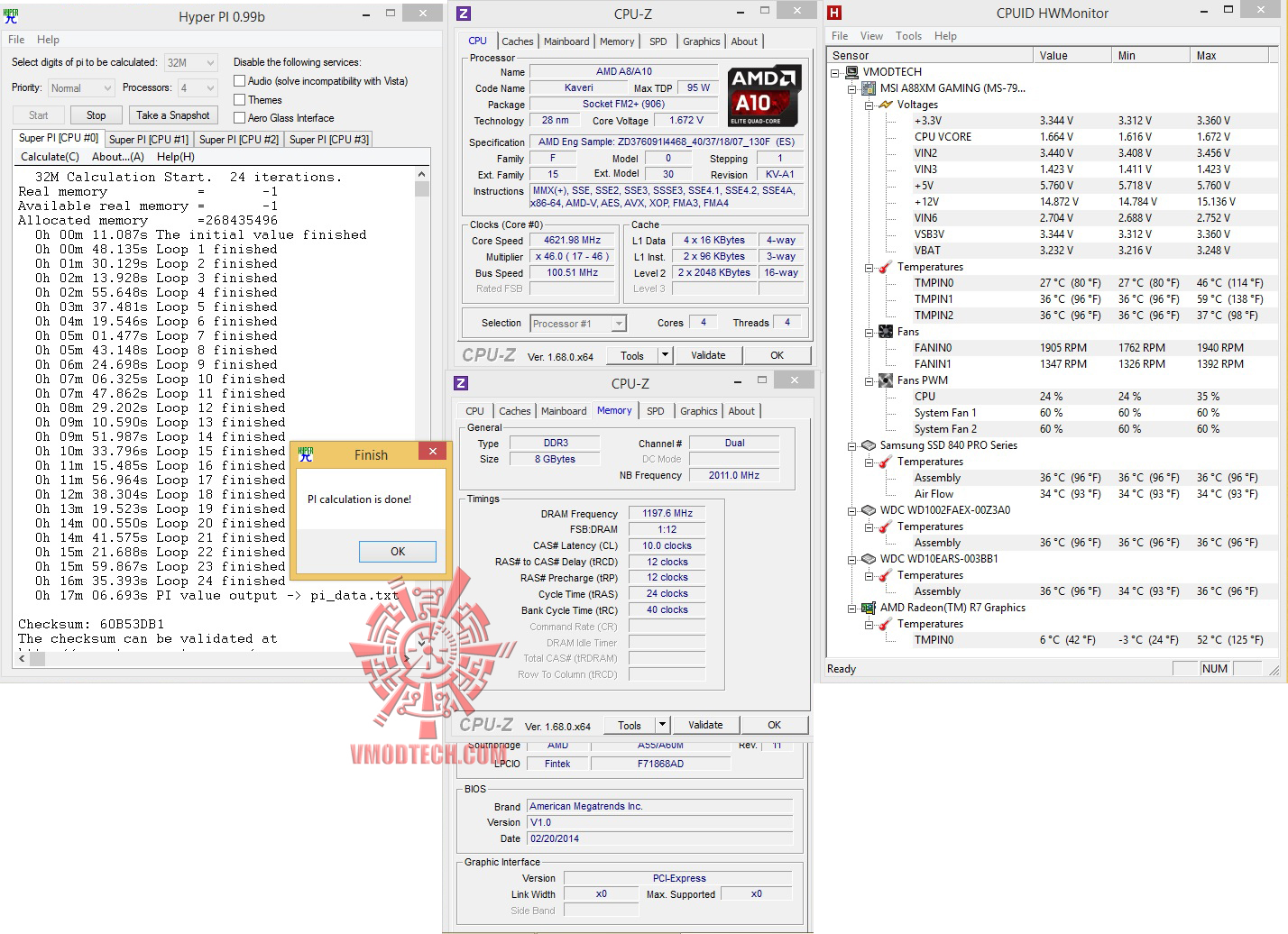
Task: Click the WDC WD1002FAEX drive icon
Action: click(x=869, y=510)
